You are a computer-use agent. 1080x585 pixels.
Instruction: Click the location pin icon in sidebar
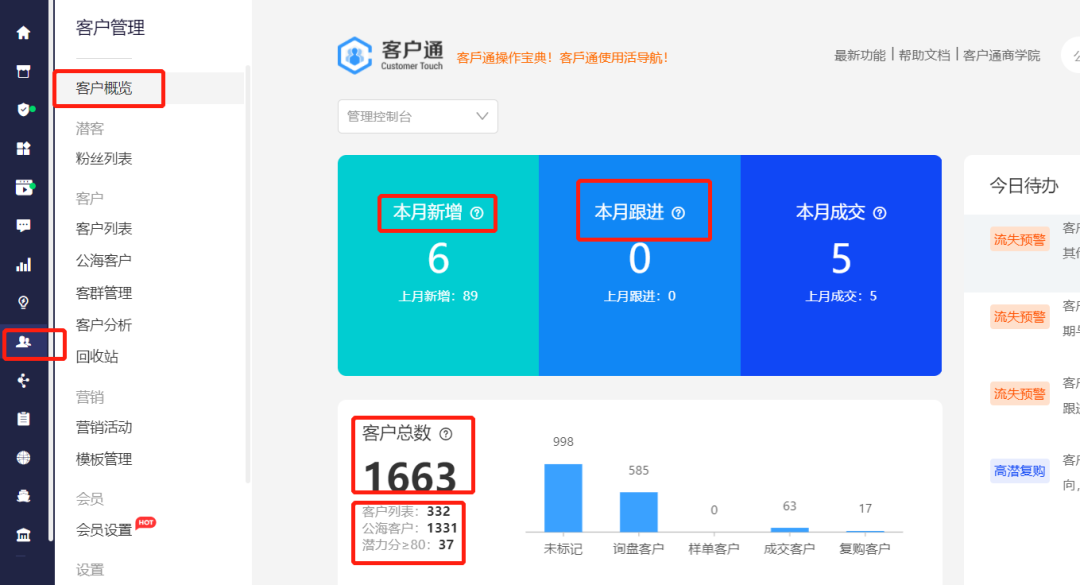click(22, 302)
